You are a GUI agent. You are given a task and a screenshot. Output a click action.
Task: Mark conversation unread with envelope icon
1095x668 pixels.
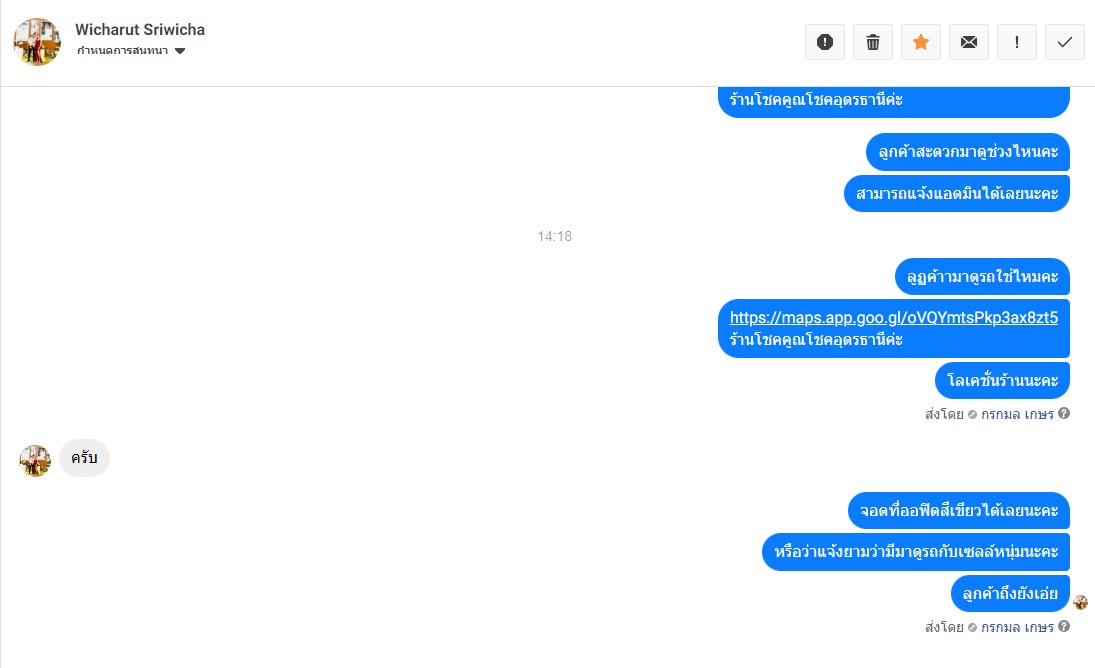[969, 42]
